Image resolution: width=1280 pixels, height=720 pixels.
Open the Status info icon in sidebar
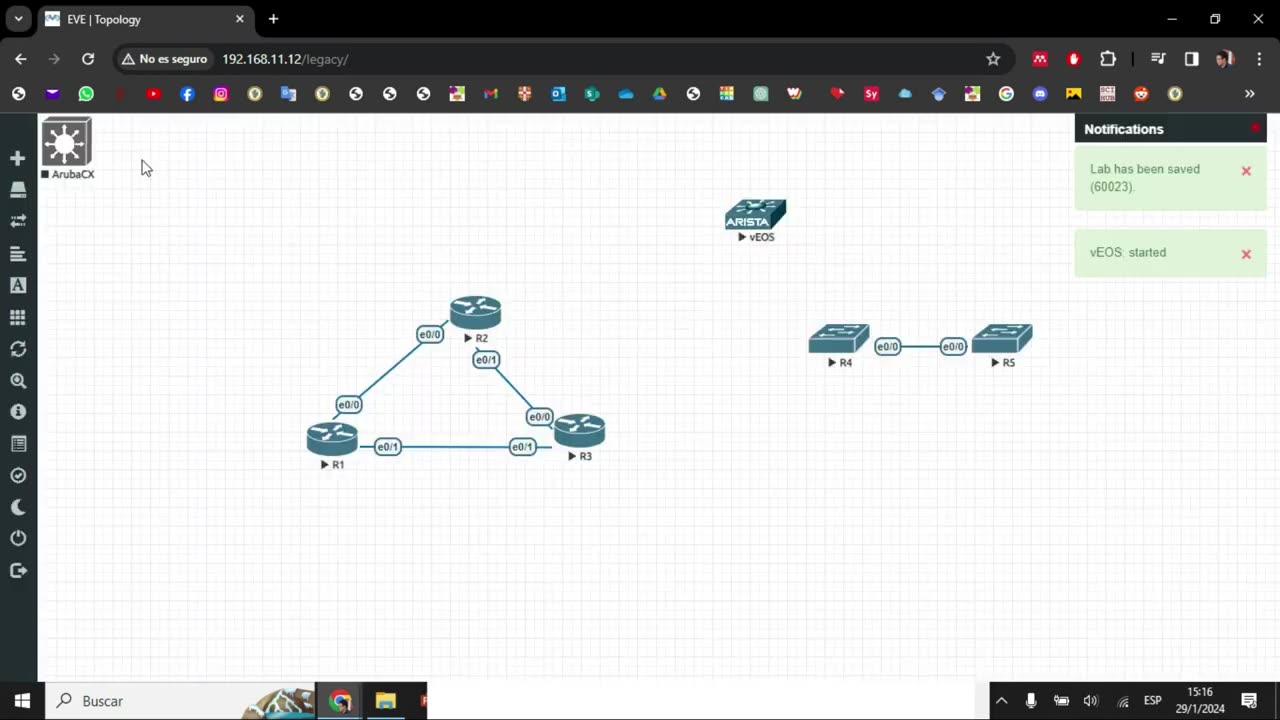coord(17,412)
